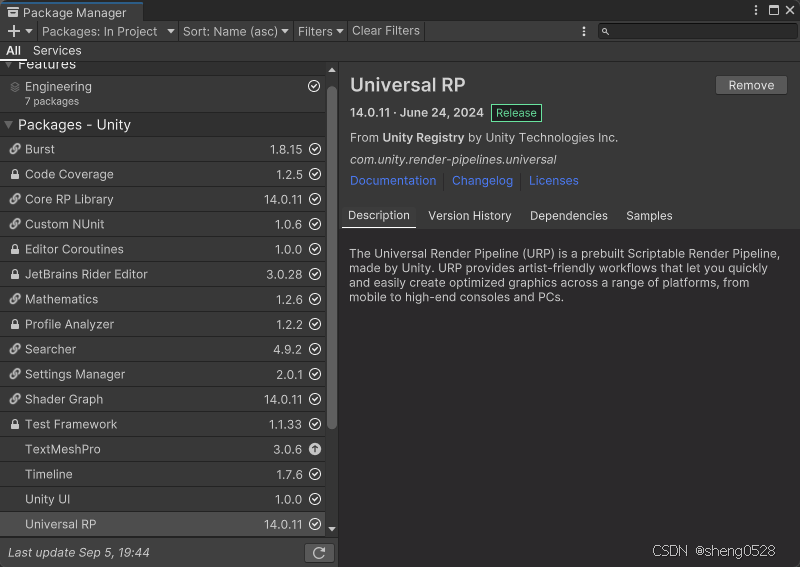Click the Core RP Library link icon
The width and height of the screenshot is (800, 567).
(x=15, y=199)
